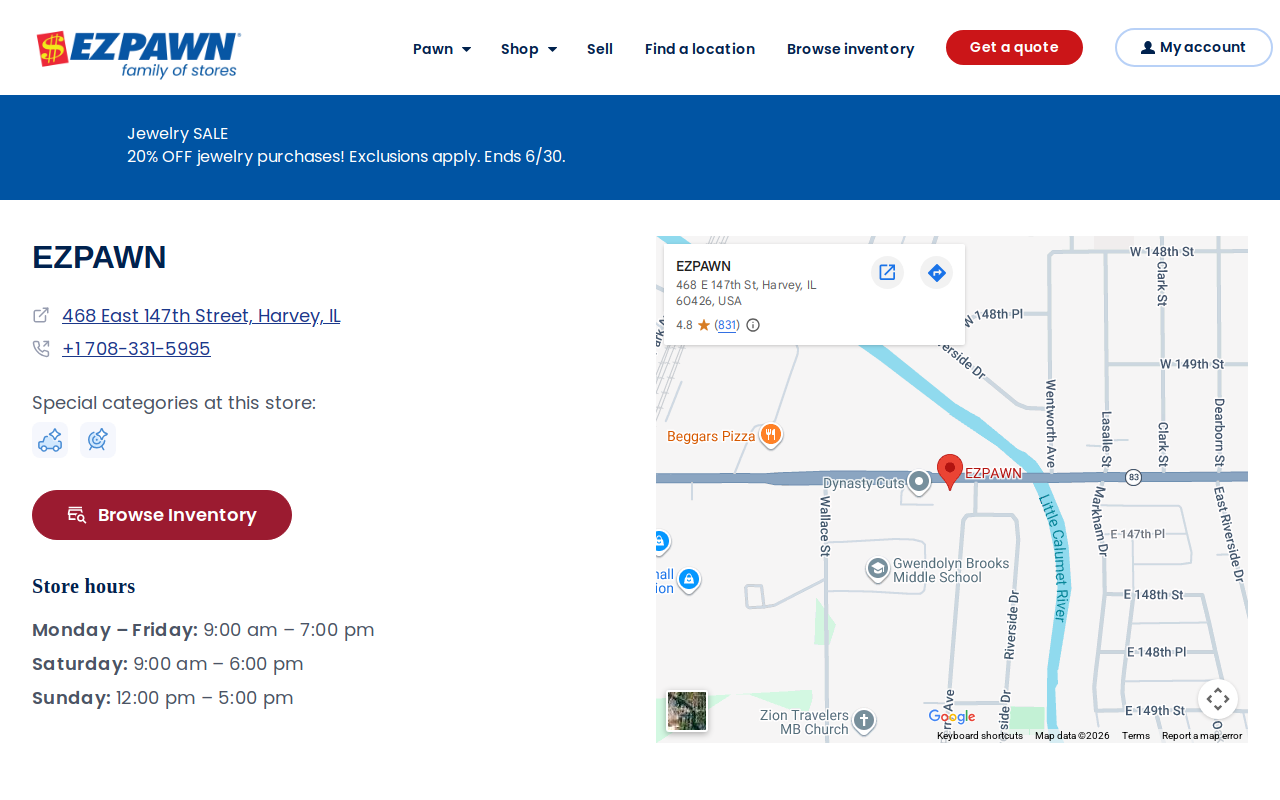Screen dimensions: 1280x800
Task: Open Find a location page
Action: coord(700,49)
